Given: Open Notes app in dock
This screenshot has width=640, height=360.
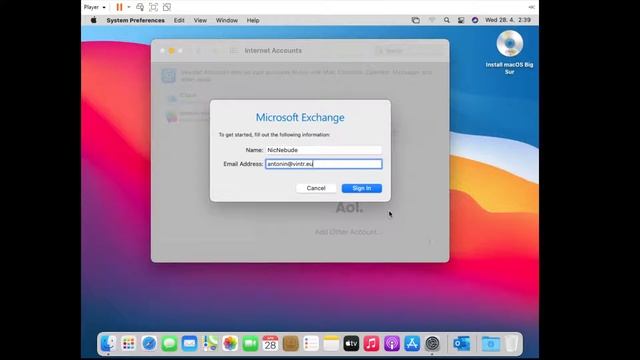Looking at the screenshot, I should click(331, 344).
